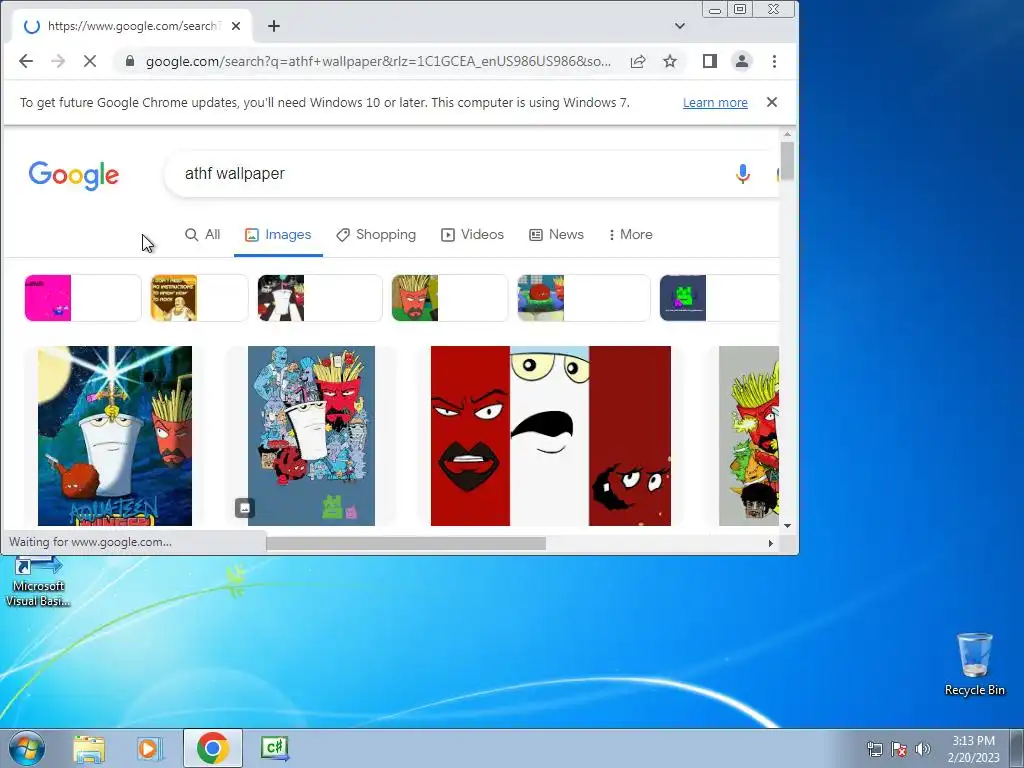Screen dimensions: 1024x768
Task: Open Windows Explorer from taskbar
Action: tap(89, 748)
